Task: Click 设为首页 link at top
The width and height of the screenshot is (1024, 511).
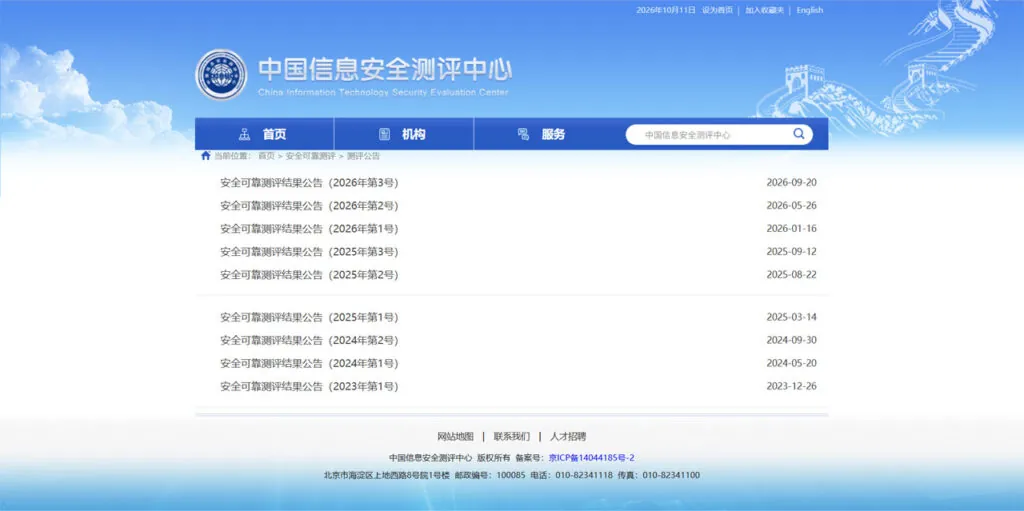Action: coord(717,10)
